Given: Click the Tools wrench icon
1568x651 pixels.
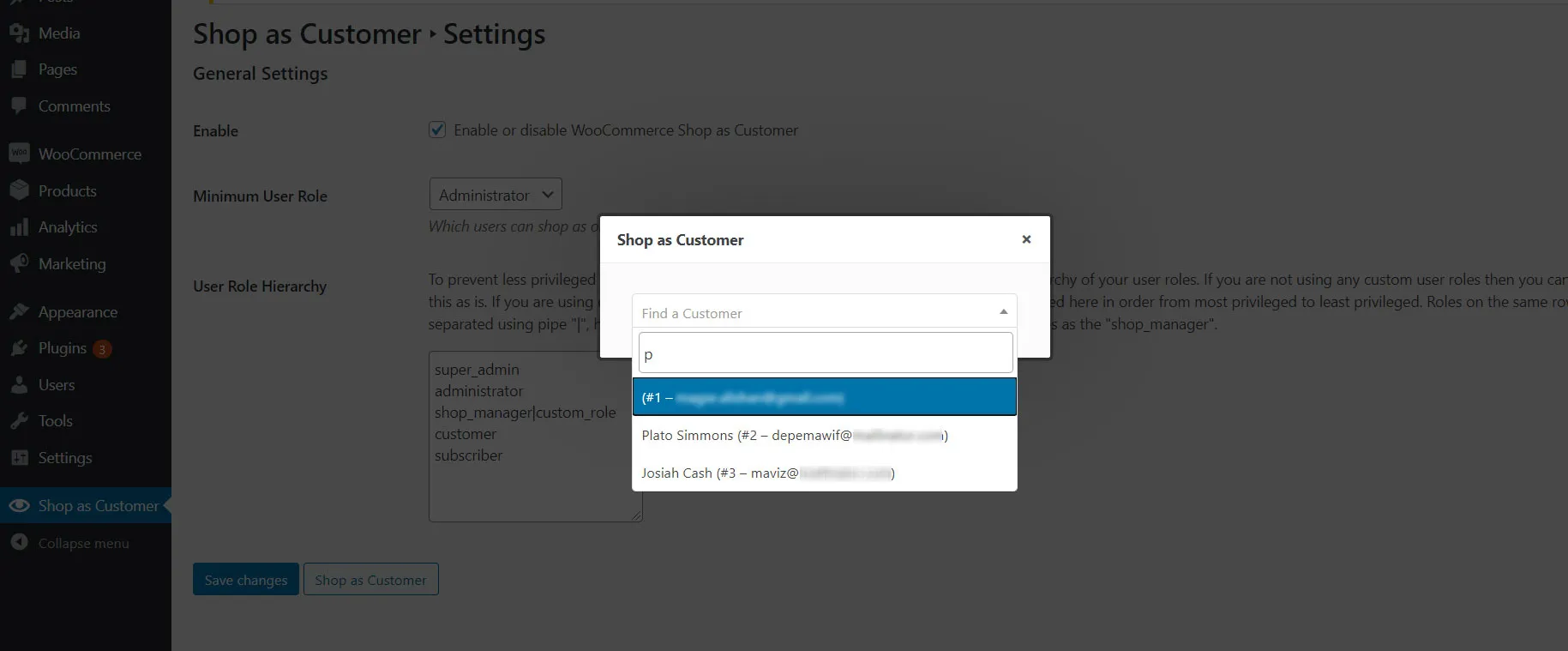Looking at the screenshot, I should pyautogui.click(x=19, y=420).
